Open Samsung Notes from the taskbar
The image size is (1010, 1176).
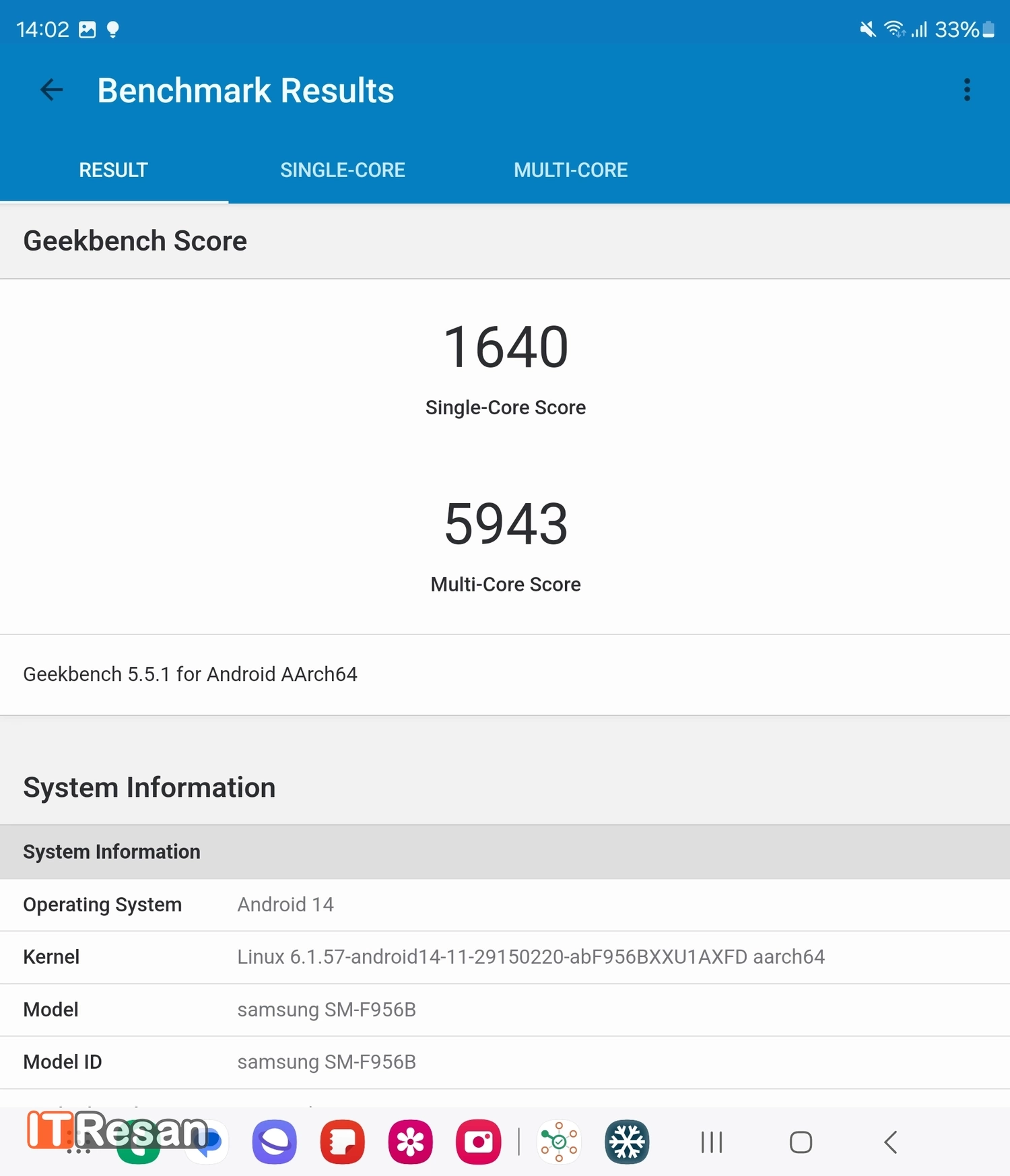343,1142
